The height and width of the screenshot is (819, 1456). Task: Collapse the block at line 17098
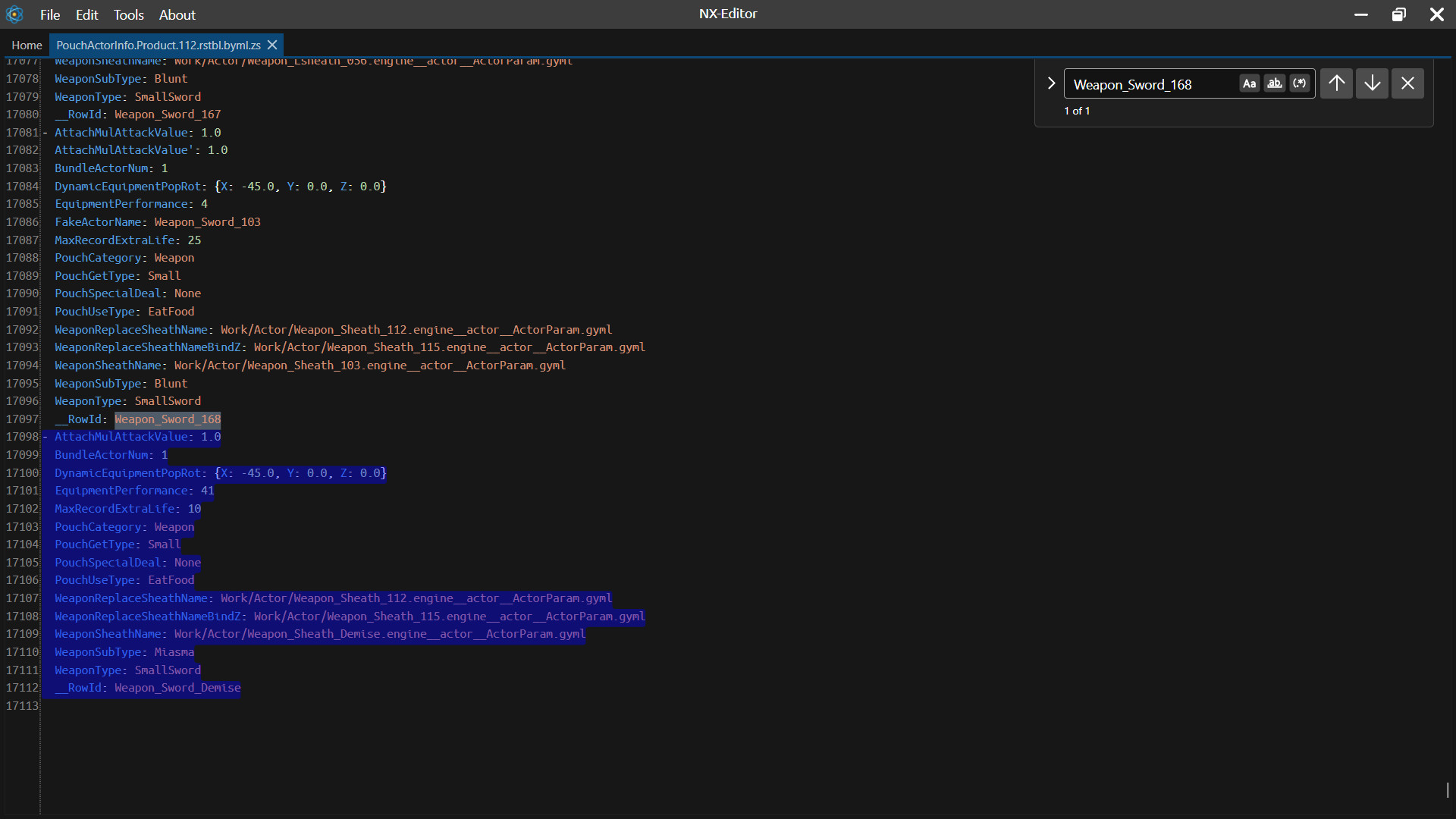[45, 437]
